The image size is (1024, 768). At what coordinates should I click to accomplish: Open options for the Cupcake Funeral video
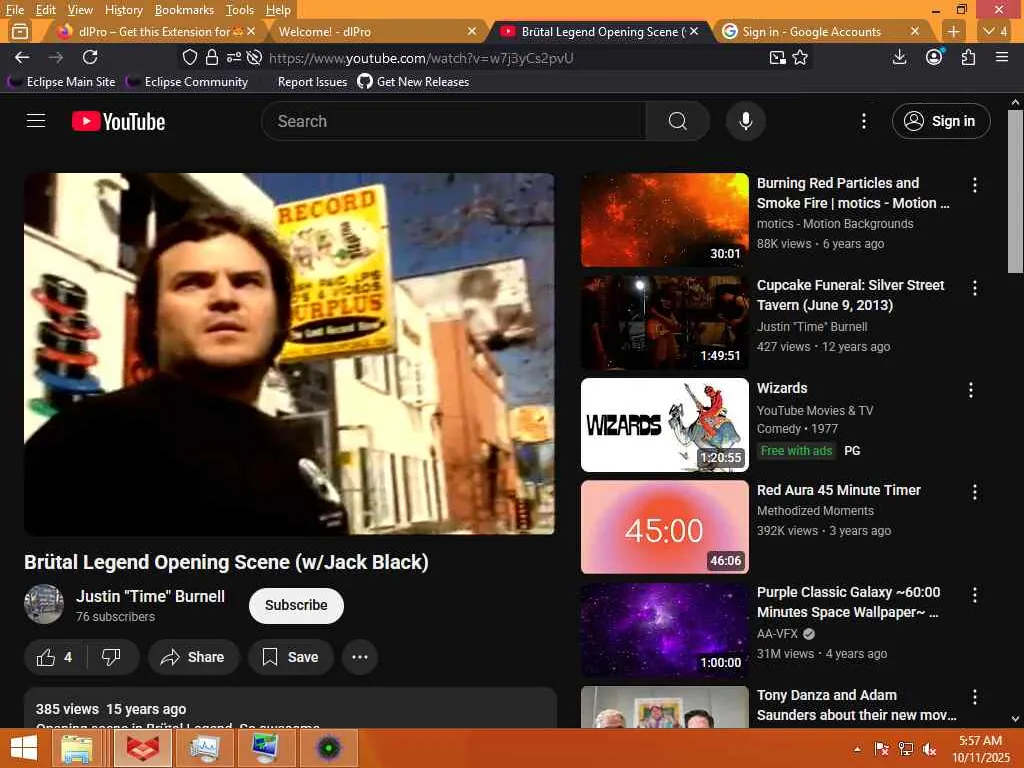[x=974, y=288]
